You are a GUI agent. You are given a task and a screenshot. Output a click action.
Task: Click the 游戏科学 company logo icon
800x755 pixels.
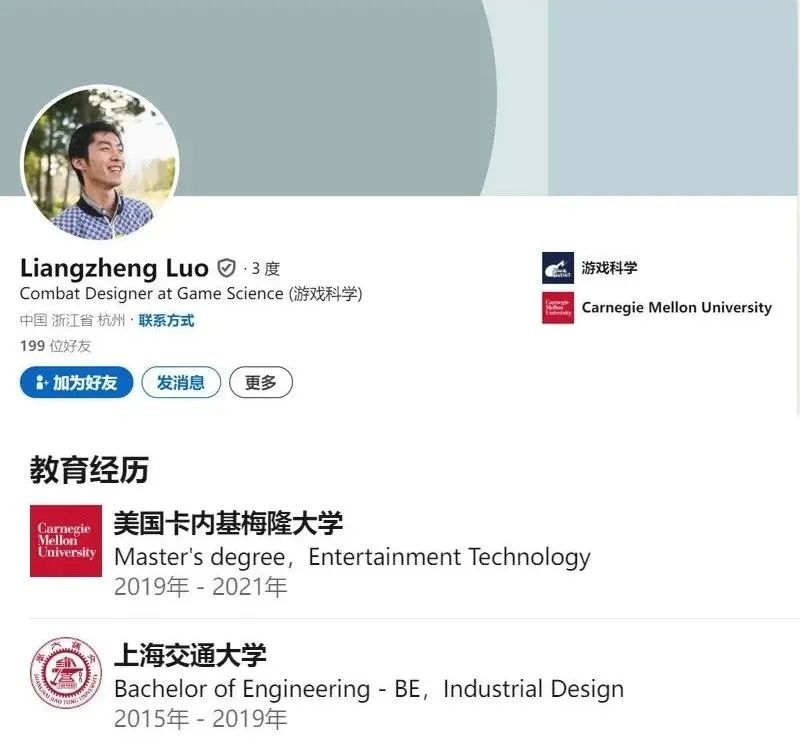[x=558, y=268]
